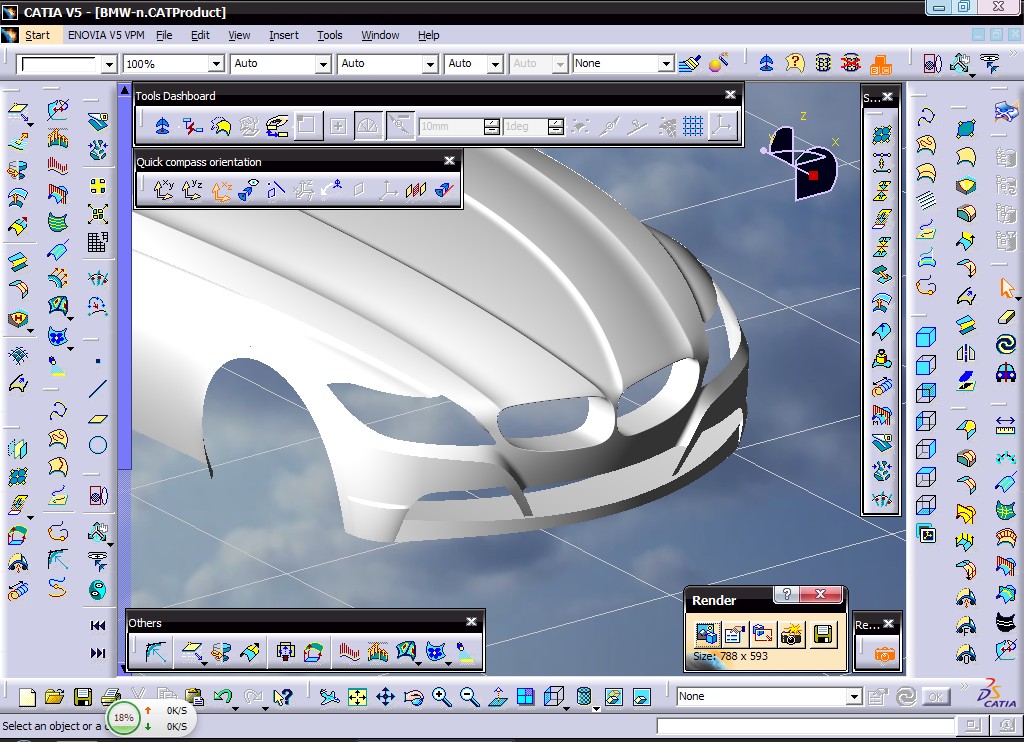Click the Apply Material icon
Image resolution: width=1024 pixels, height=742 pixels.
(x=718, y=63)
